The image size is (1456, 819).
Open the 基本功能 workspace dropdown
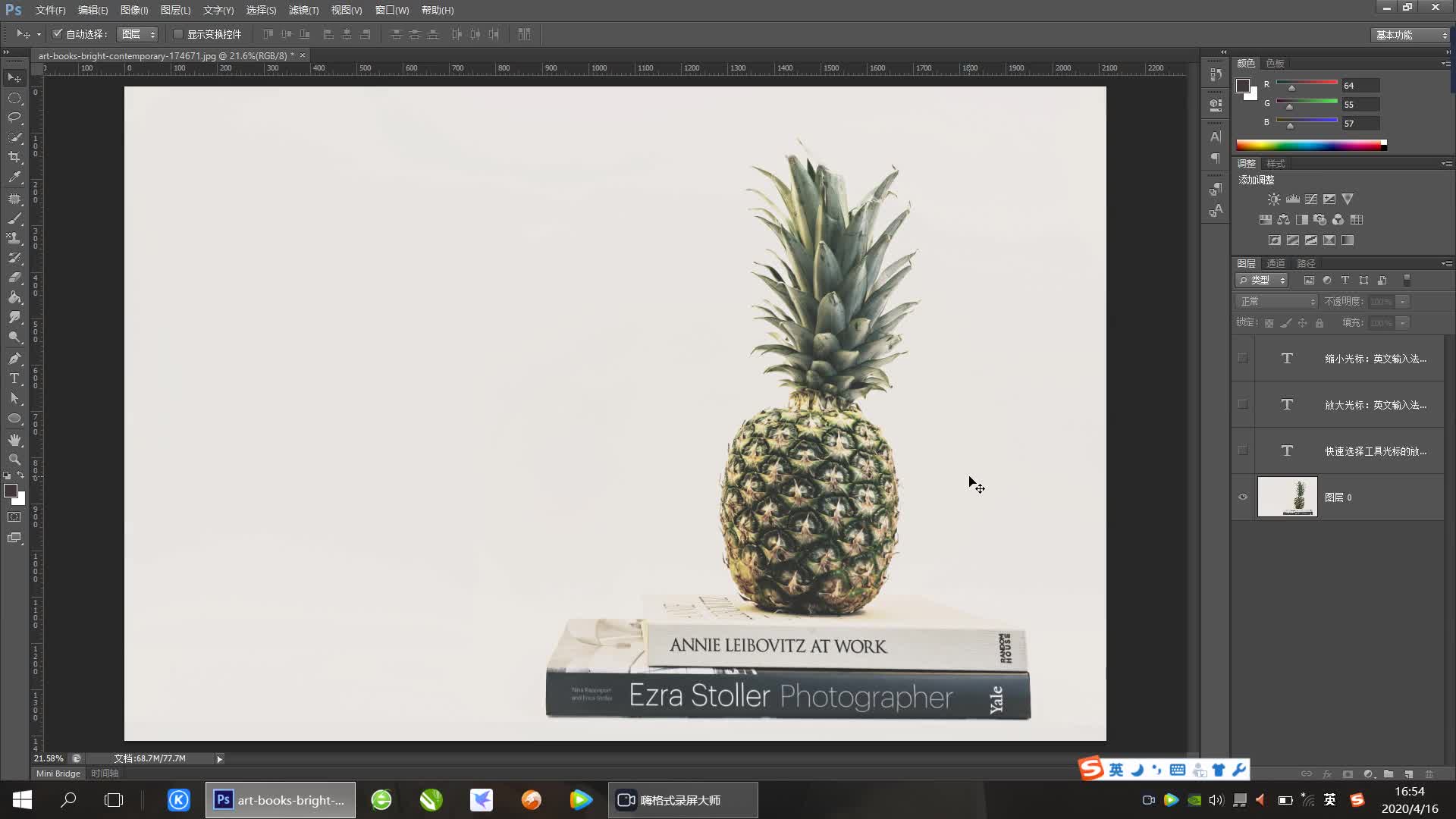pos(1410,35)
